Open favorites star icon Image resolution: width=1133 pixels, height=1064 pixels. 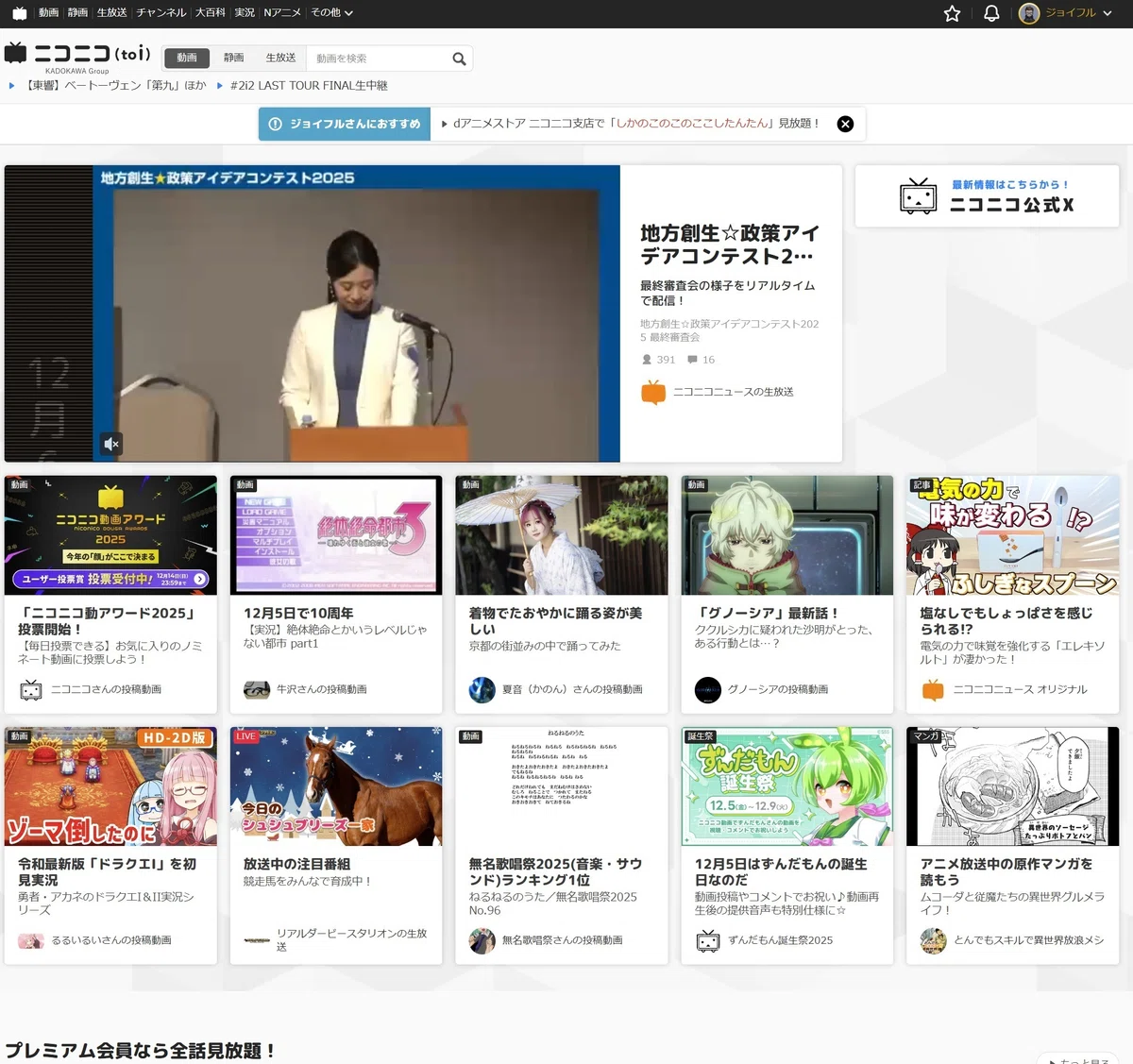[x=952, y=13]
